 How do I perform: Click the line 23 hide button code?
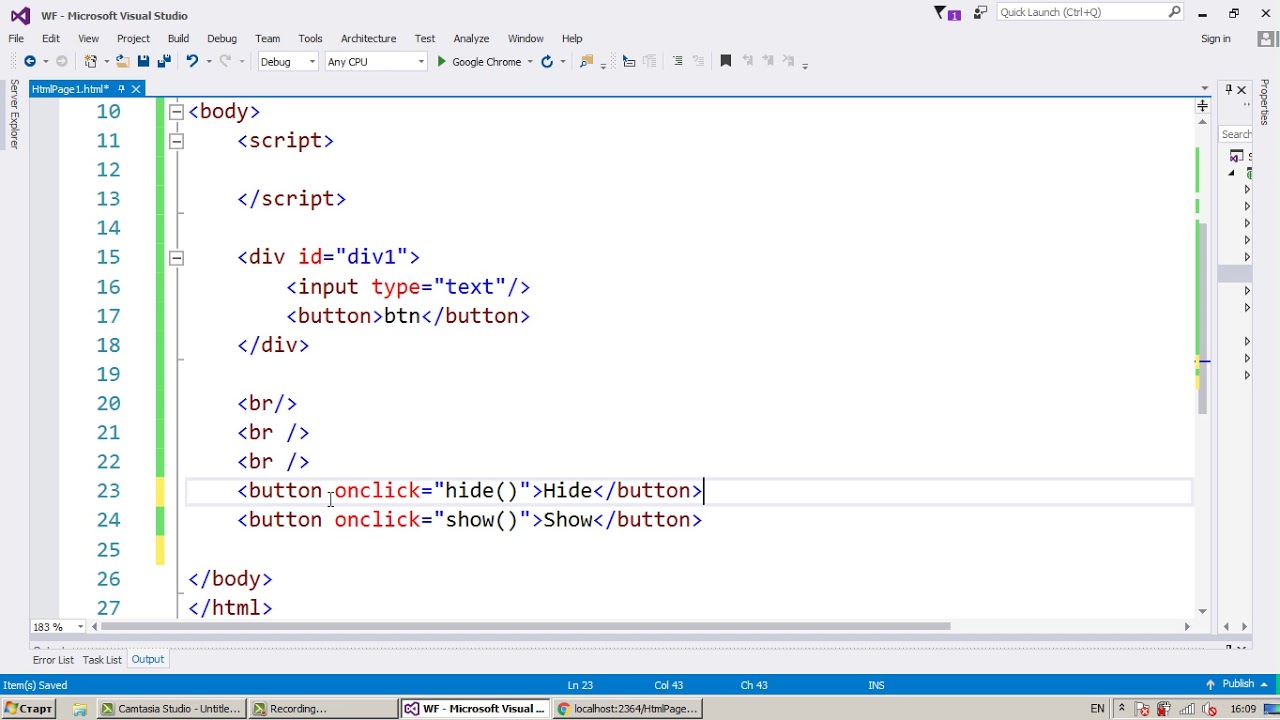(x=470, y=491)
